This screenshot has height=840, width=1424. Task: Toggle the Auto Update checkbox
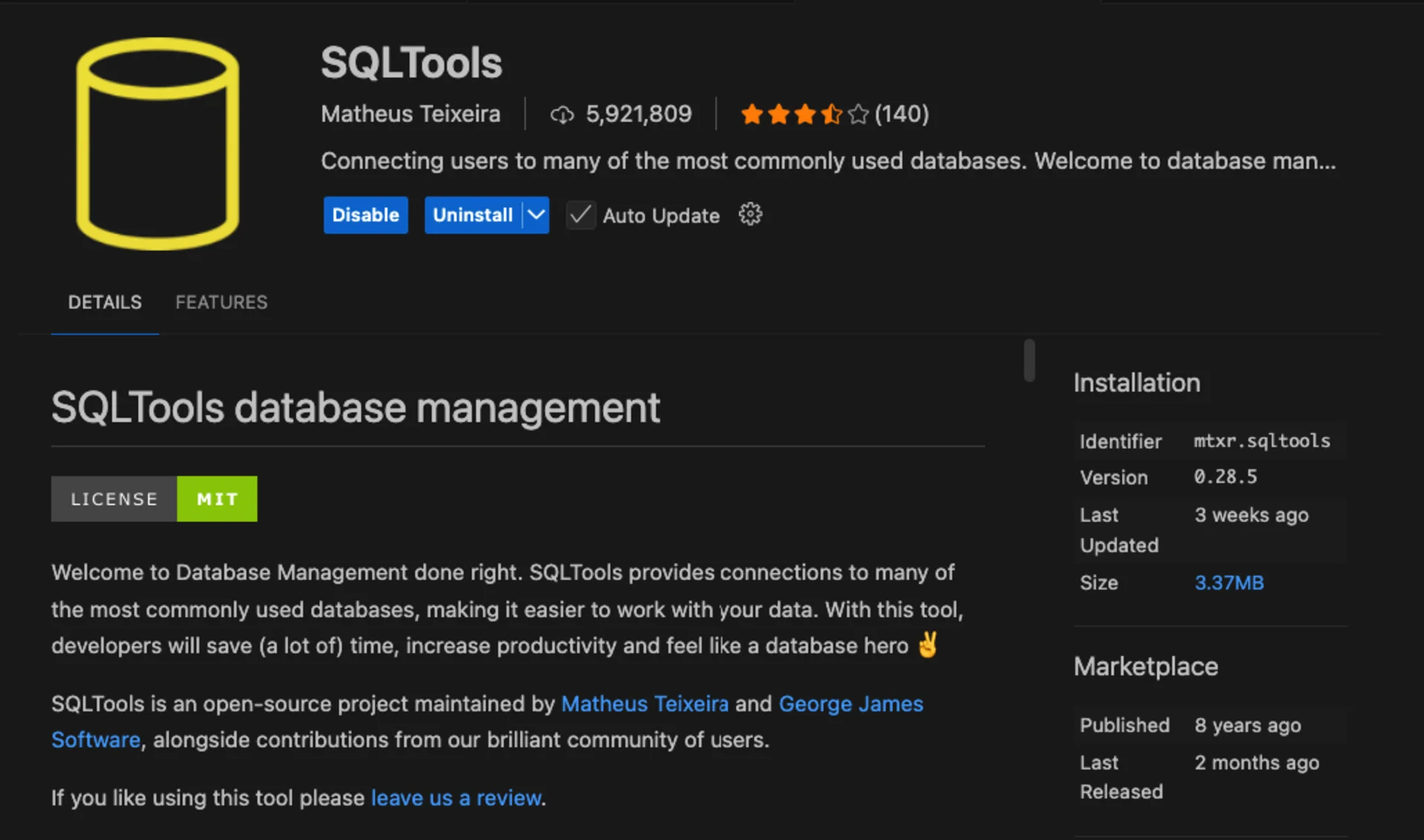pyautogui.click(x=581, y=215)
